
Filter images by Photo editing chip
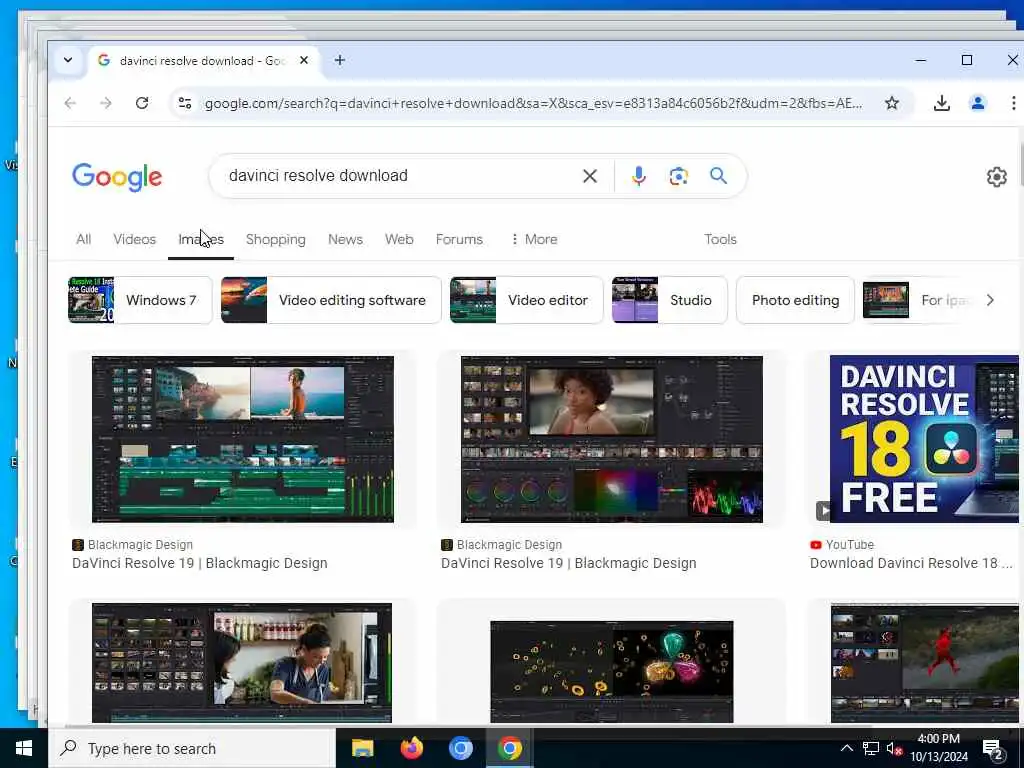(795, 300)
